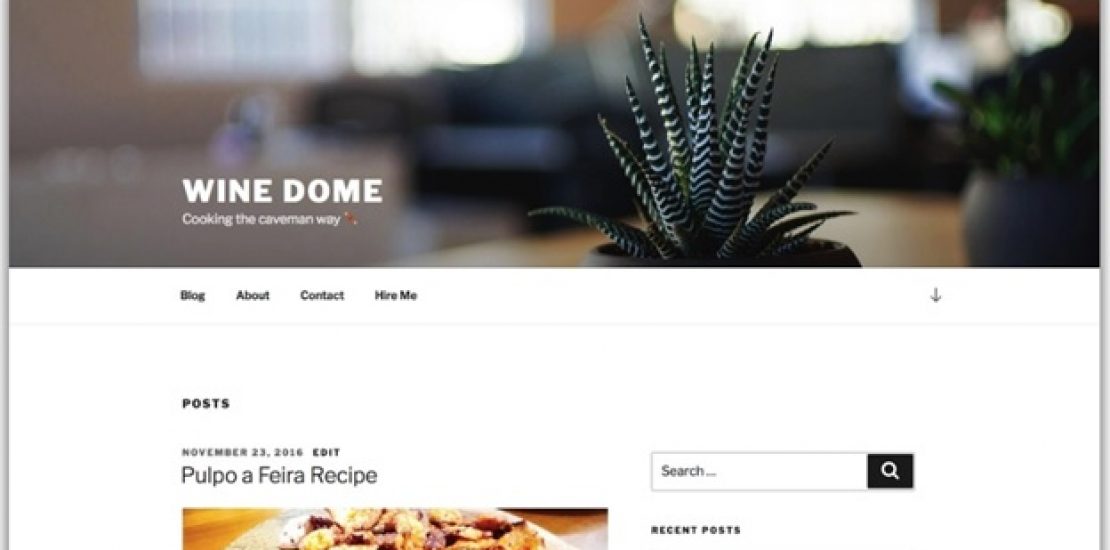Click the November 23, 2016 date link
This screenshot has height=550, width=1110.
(243, 452)
